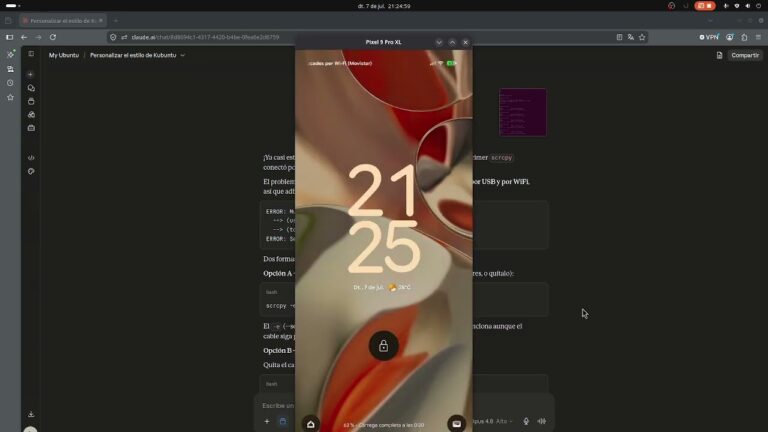Open the chats list icon in Claude sidebar
Screen dimensions: 768x432
click(x=31, y=88)
